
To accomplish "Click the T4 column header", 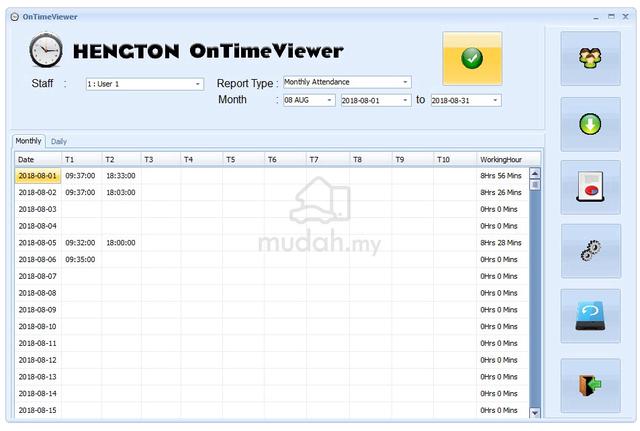I will click(201, 160).
